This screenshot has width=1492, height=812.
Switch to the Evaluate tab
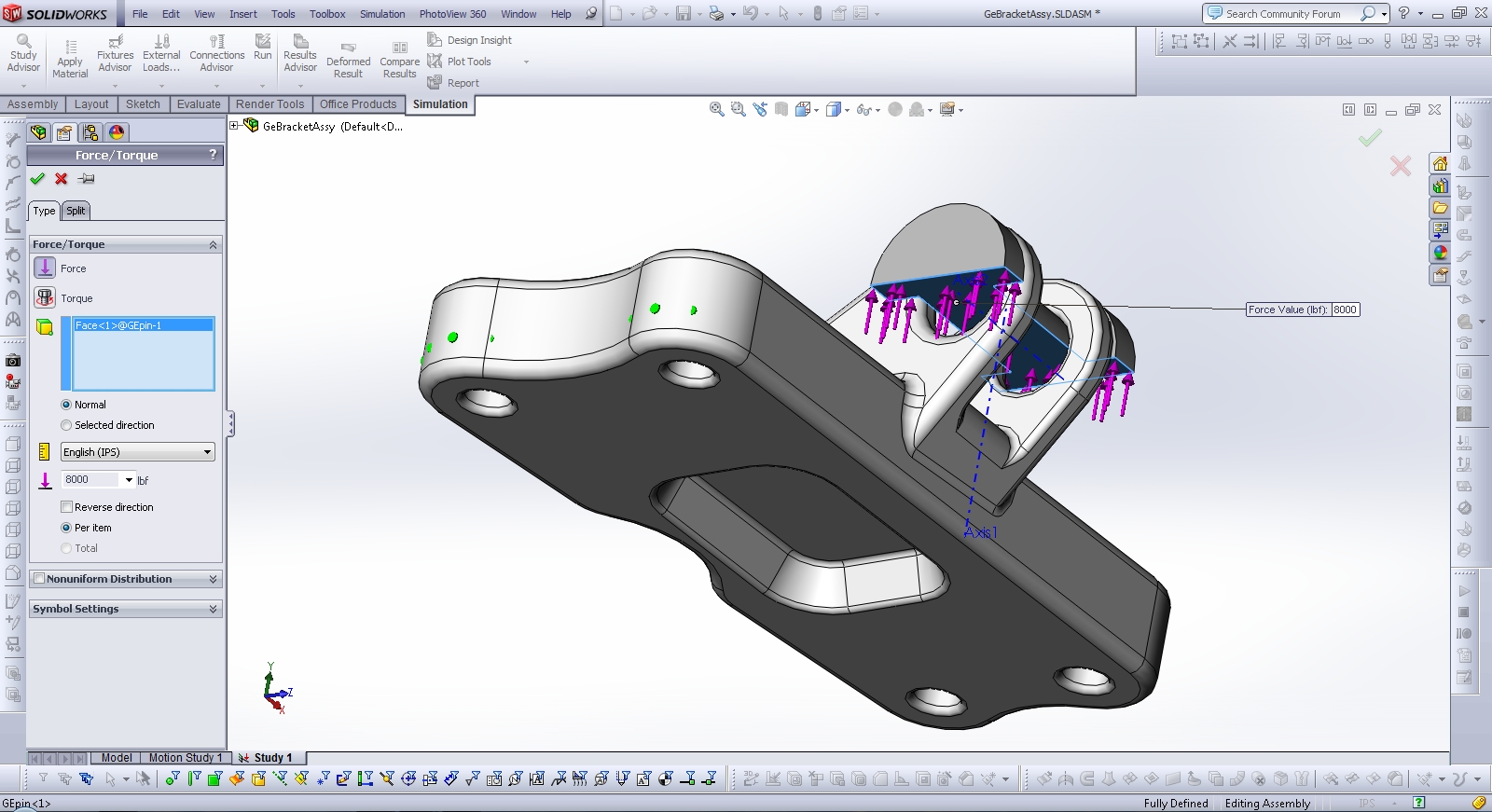[199, 104]
